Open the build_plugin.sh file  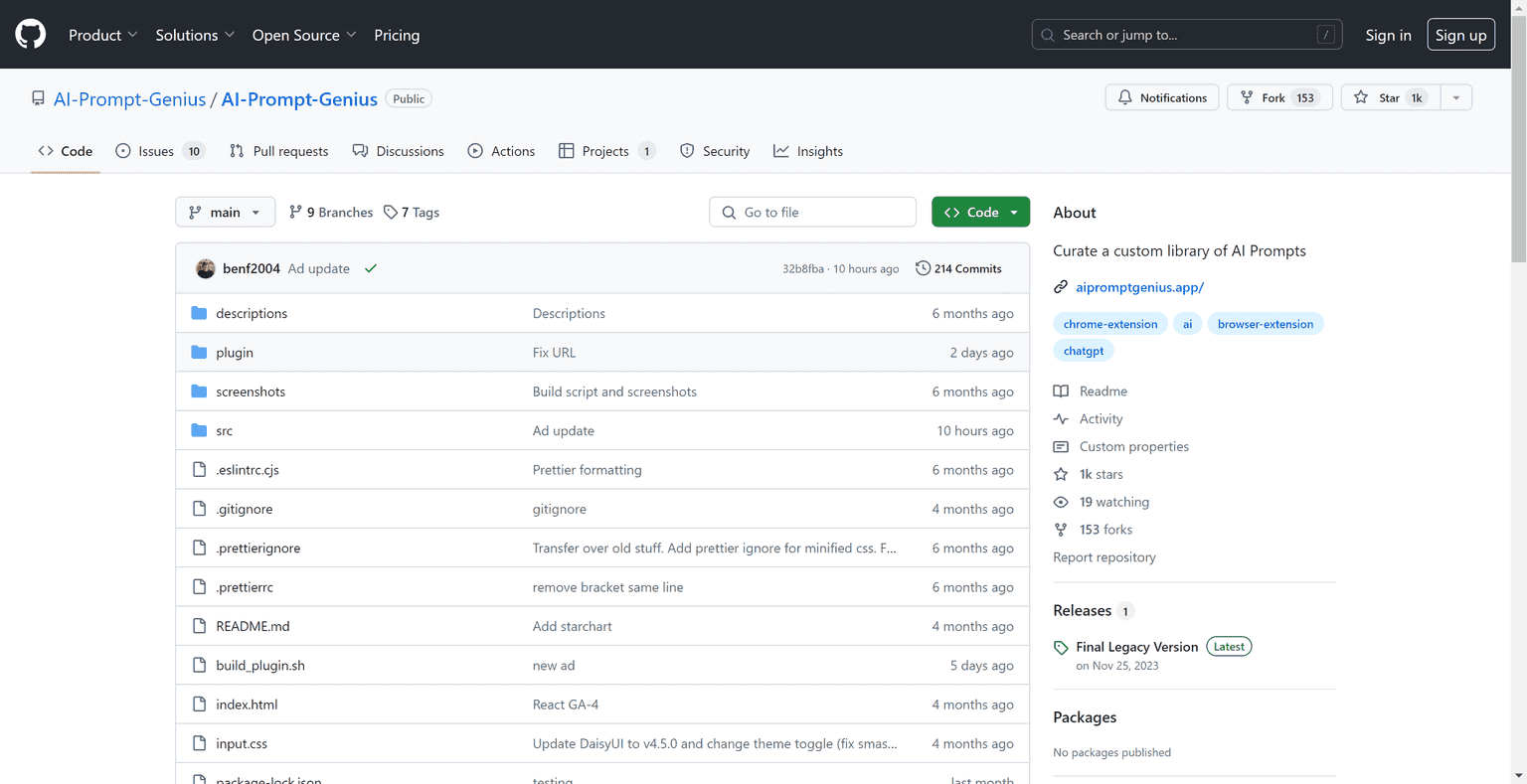(x=260, y=665)
